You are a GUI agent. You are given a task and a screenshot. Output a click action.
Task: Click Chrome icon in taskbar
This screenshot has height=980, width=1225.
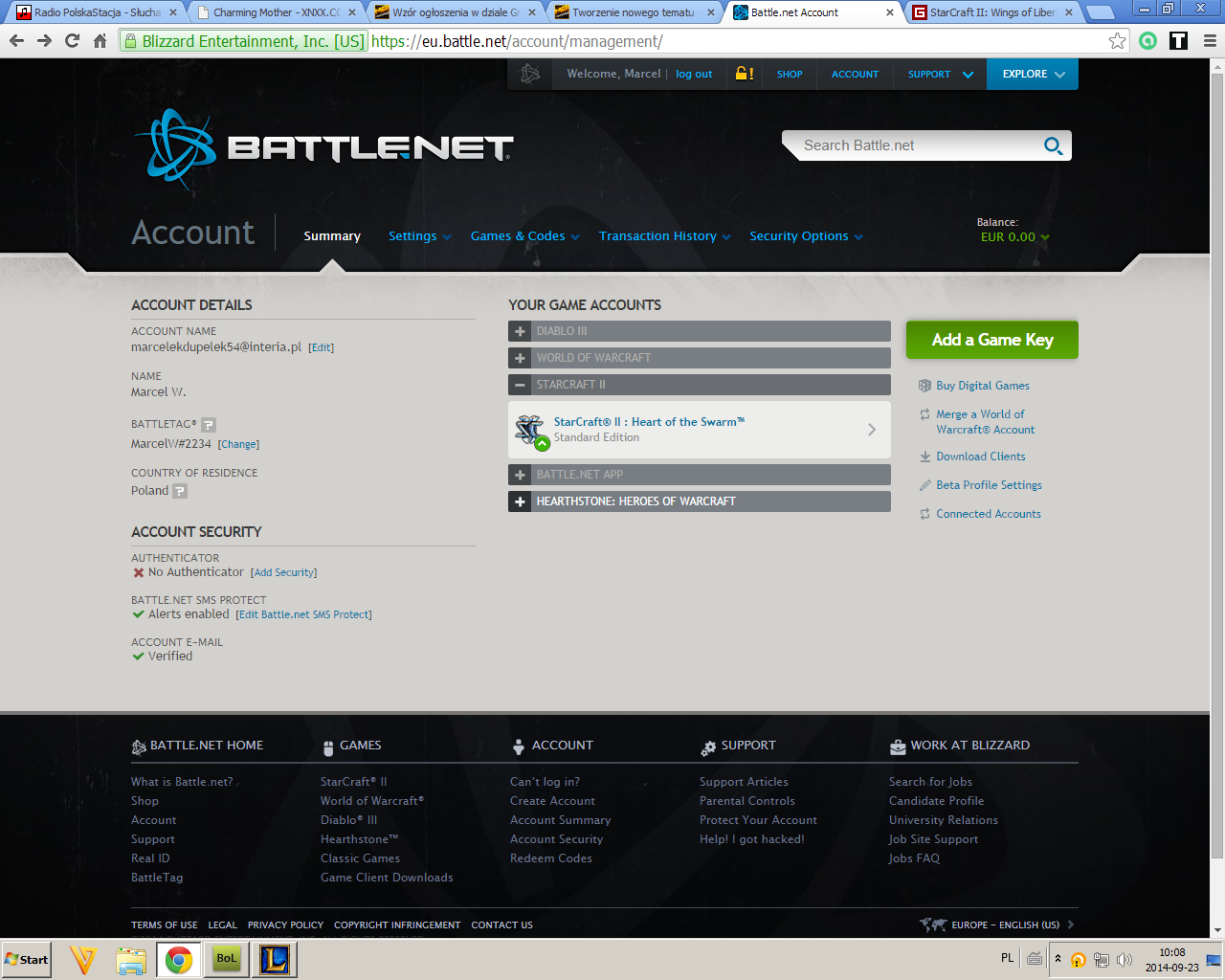point(179,960)
